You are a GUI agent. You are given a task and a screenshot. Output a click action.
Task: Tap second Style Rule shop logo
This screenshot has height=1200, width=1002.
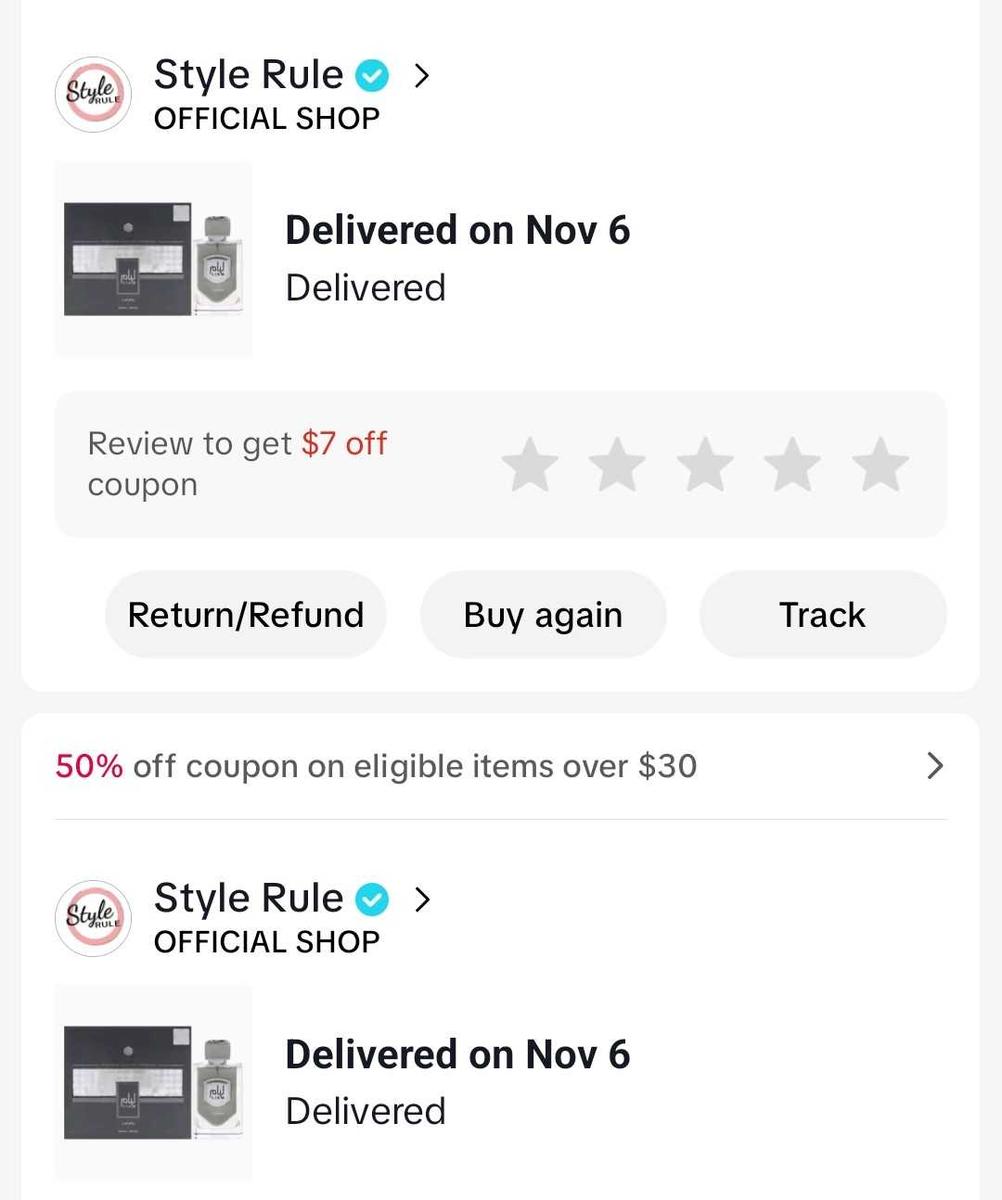tap(93, 918)
